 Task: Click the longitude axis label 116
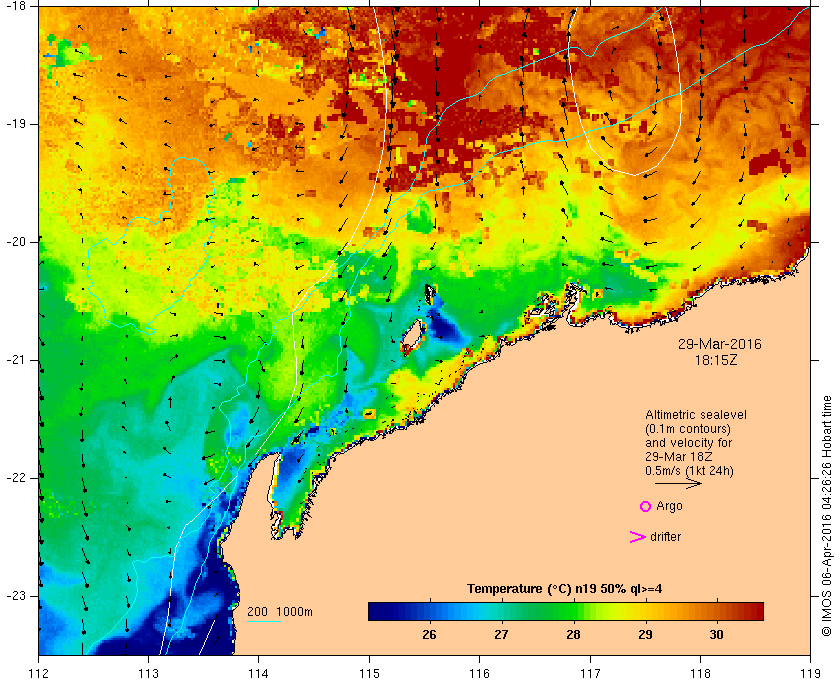479,672
